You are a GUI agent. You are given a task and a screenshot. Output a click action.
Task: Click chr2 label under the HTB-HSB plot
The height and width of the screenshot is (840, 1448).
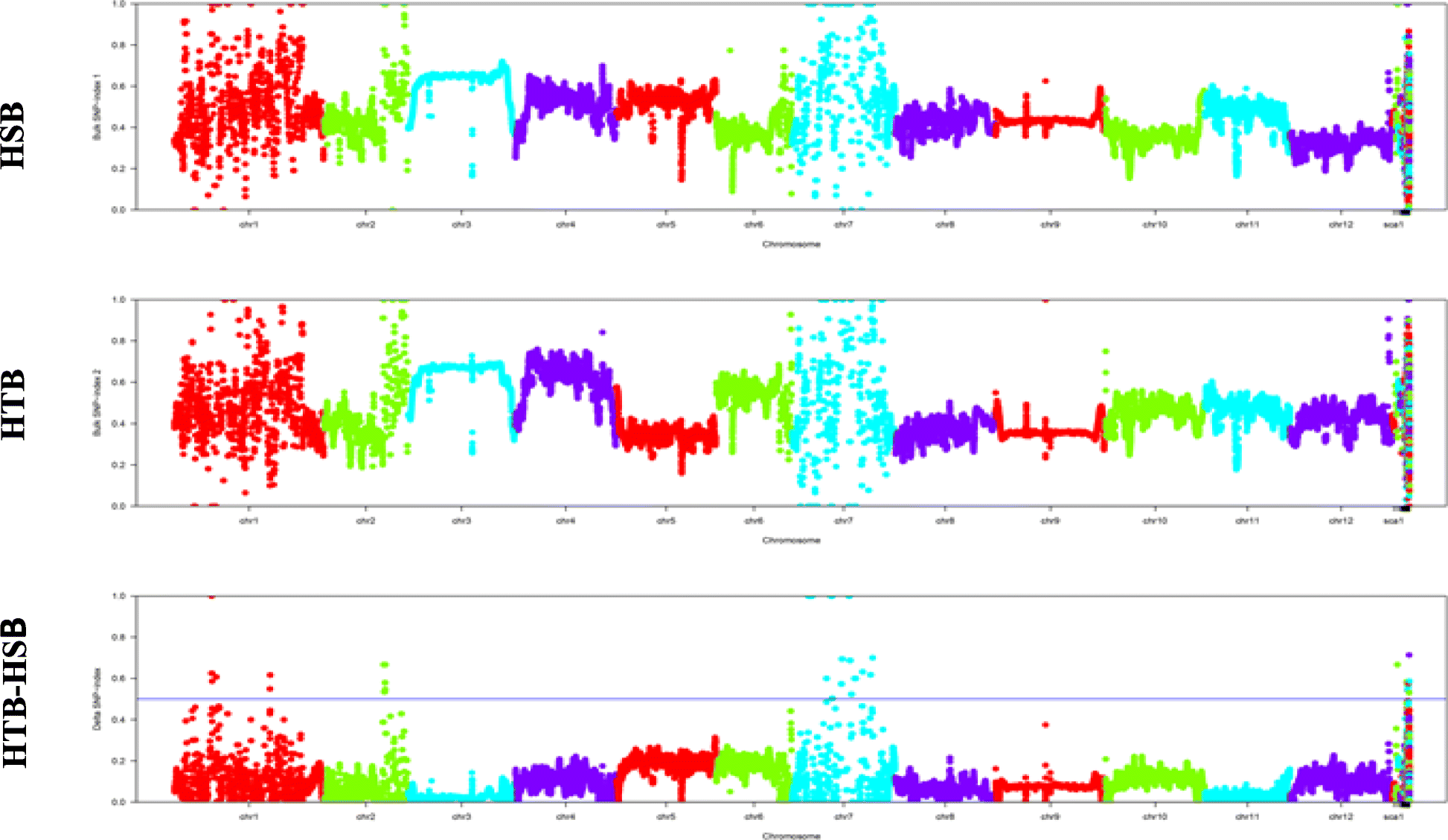pyautogui.click(x=365, y=817)
